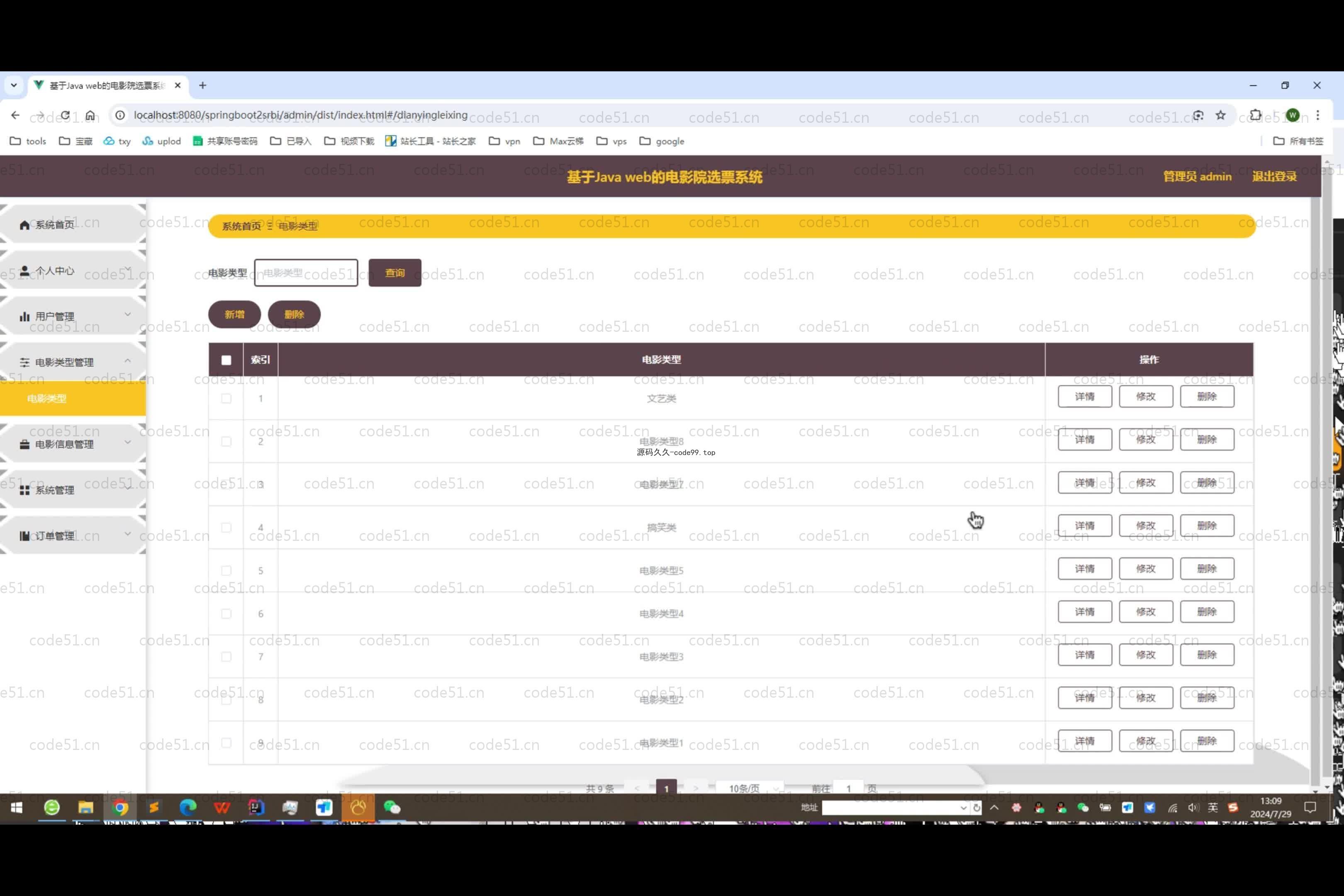This screenshot has width=1344, height=896.
Task: Open Chrome icon in taskbar
Action: pyautogui.click(x=120, y=807)
